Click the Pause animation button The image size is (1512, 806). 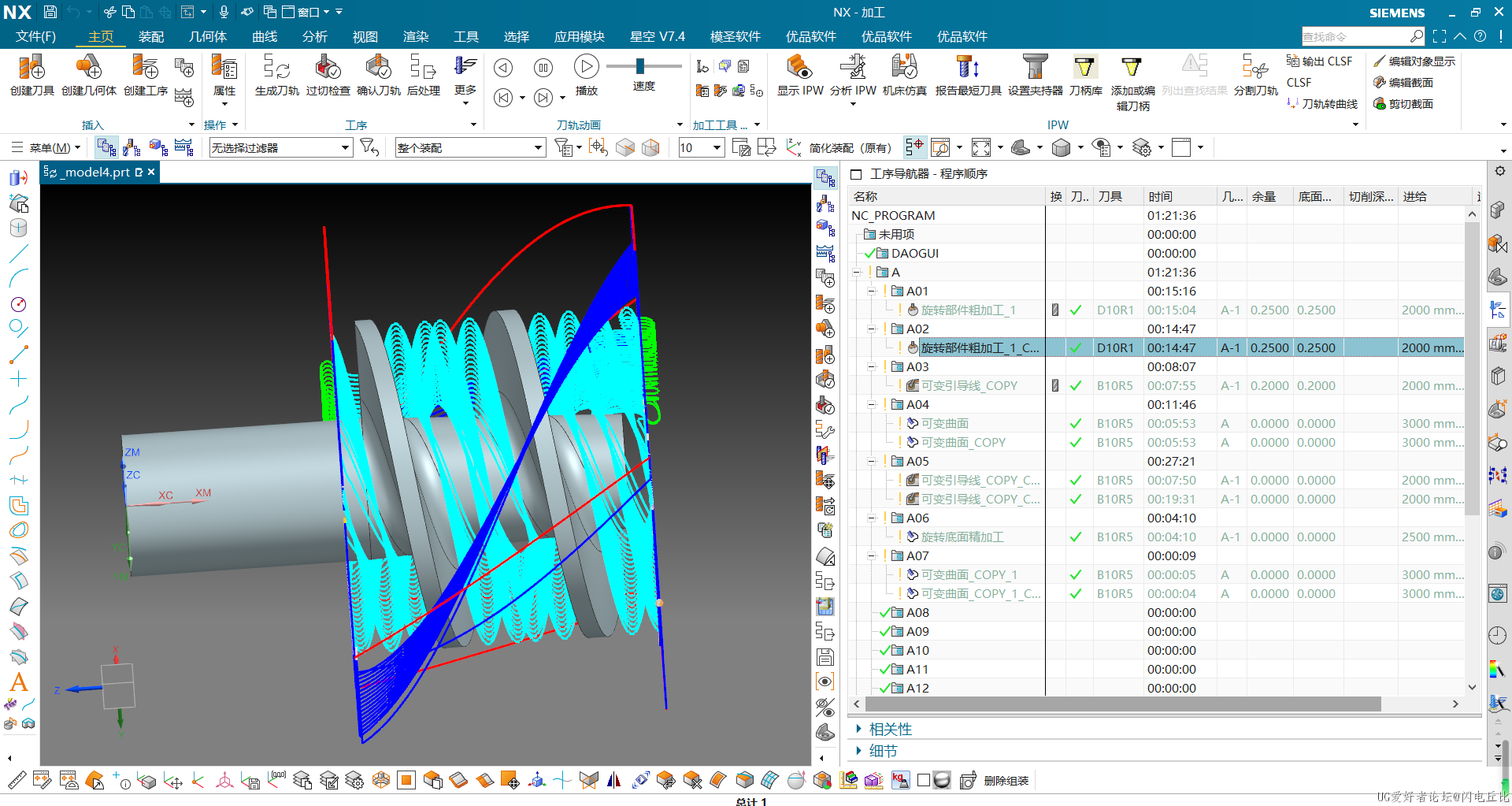[543, 68]
